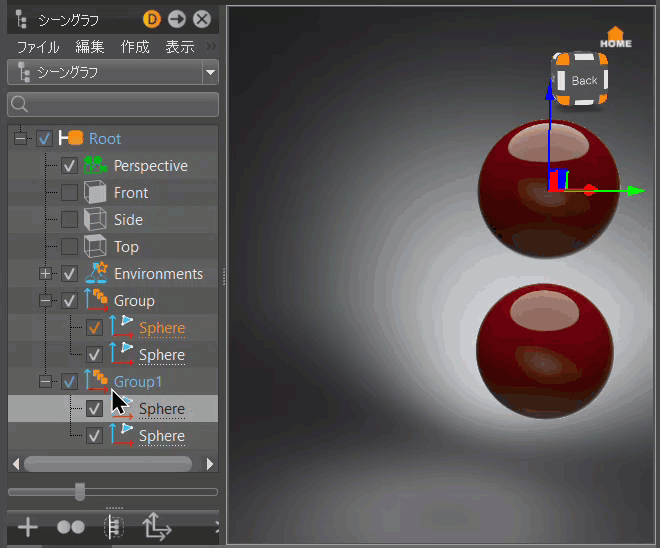This screenshot has width=660, height=548.
Task: Select highlighted Sphere label under Group1
Action: click(x=162, y=409)
